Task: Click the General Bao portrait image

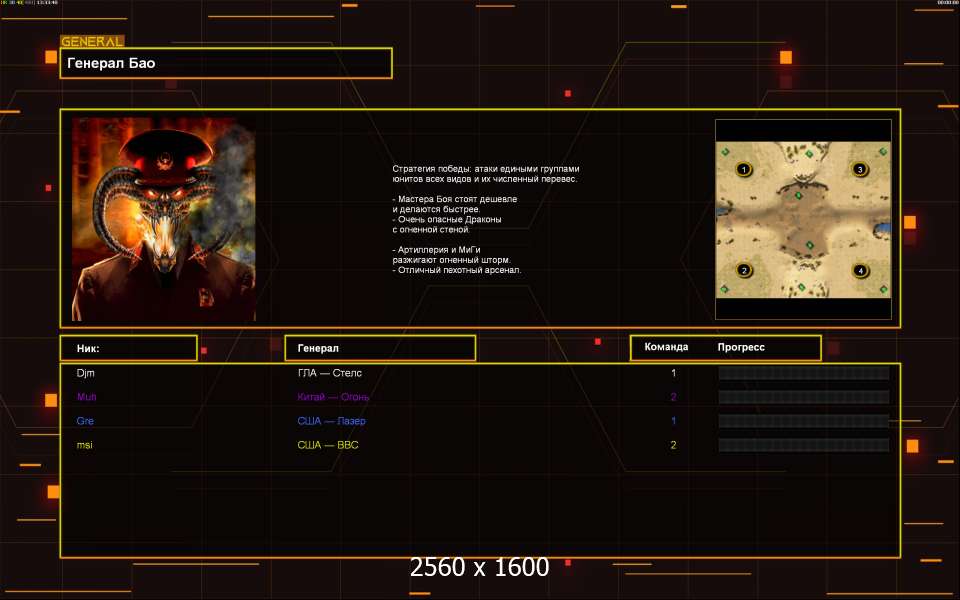Action: pyautogui.click(x=163, y=219)
